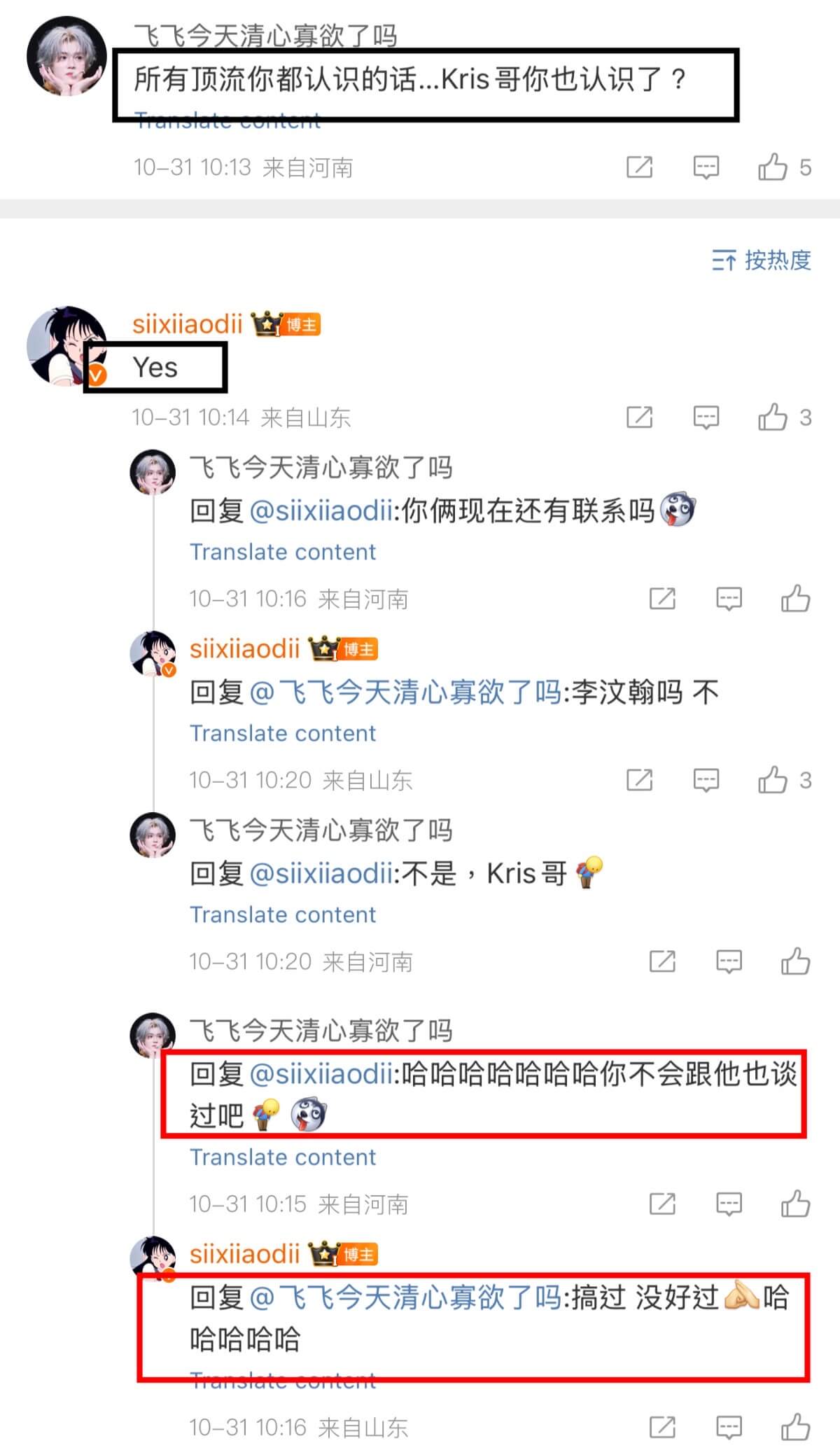Viewport: 840px width, 1455px height.
Task: Like the 10:16 河南 reply
Action: pyautogui.click(x=796, y=599)
